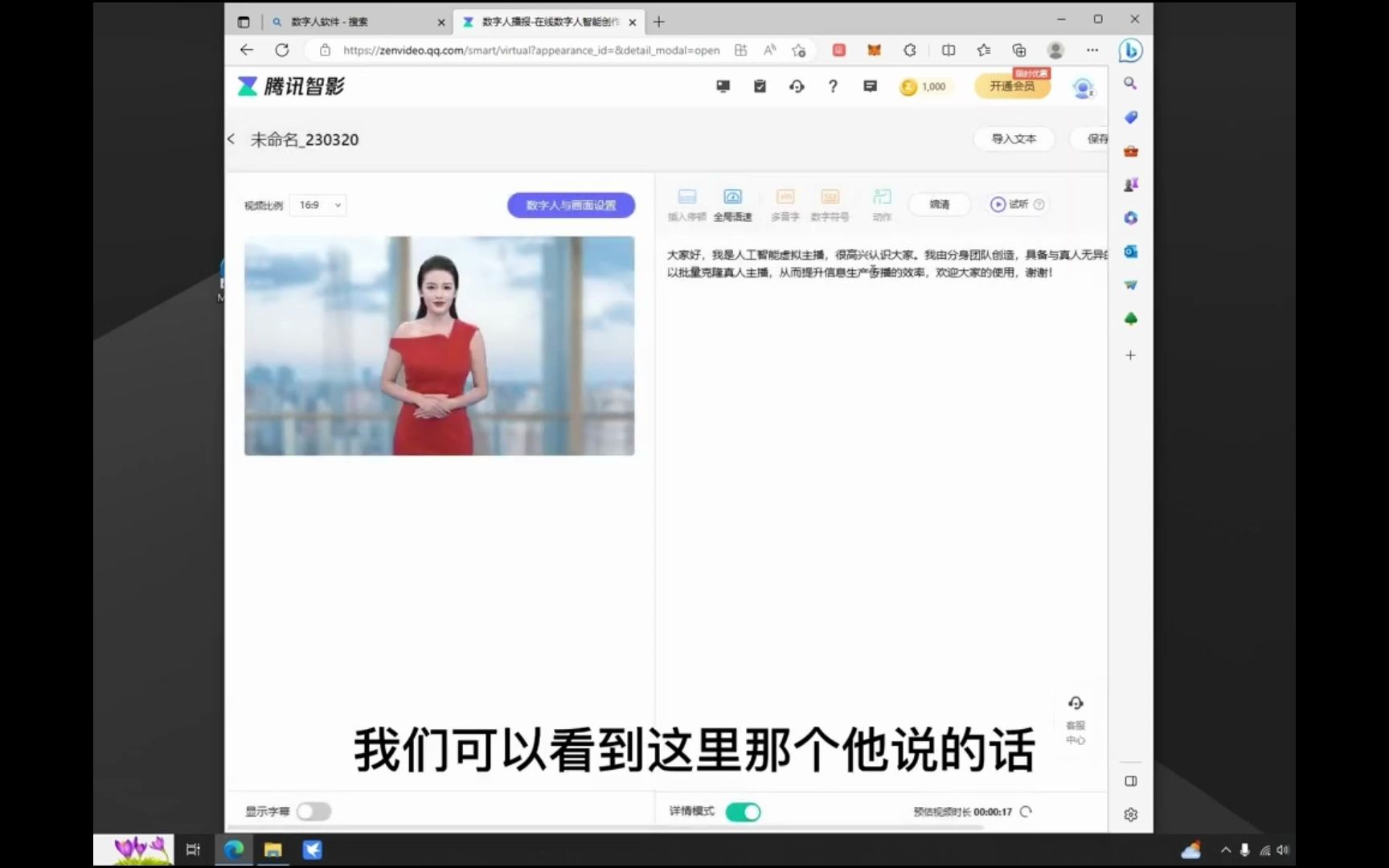Viewport: 1389px width, 868px height.
Task: Open Bing Copilot icon in Edge sidebar
Action: [x=1130, y=51]
